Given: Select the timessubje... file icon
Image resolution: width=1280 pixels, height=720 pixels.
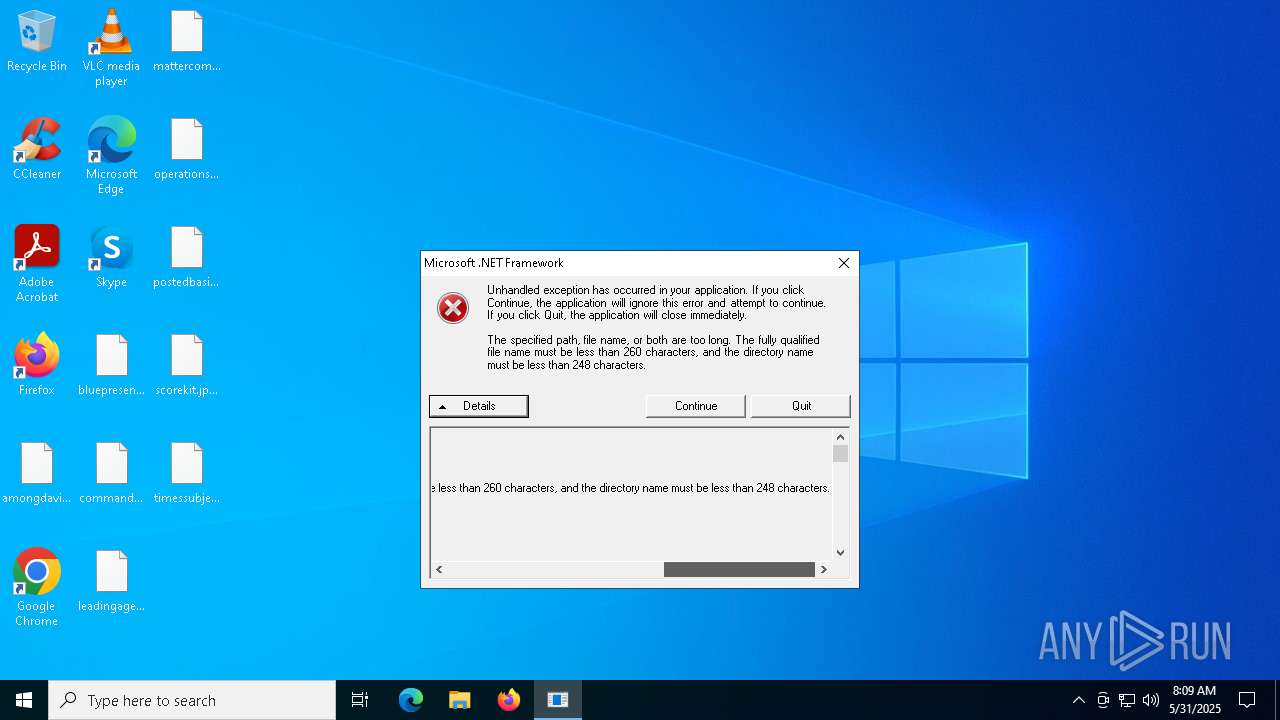Looking at the screenshot, I should coord(187,474).
